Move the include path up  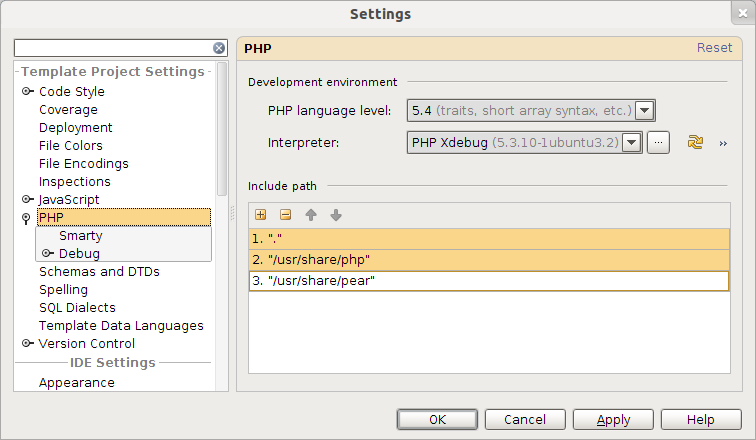click(311, 215)
